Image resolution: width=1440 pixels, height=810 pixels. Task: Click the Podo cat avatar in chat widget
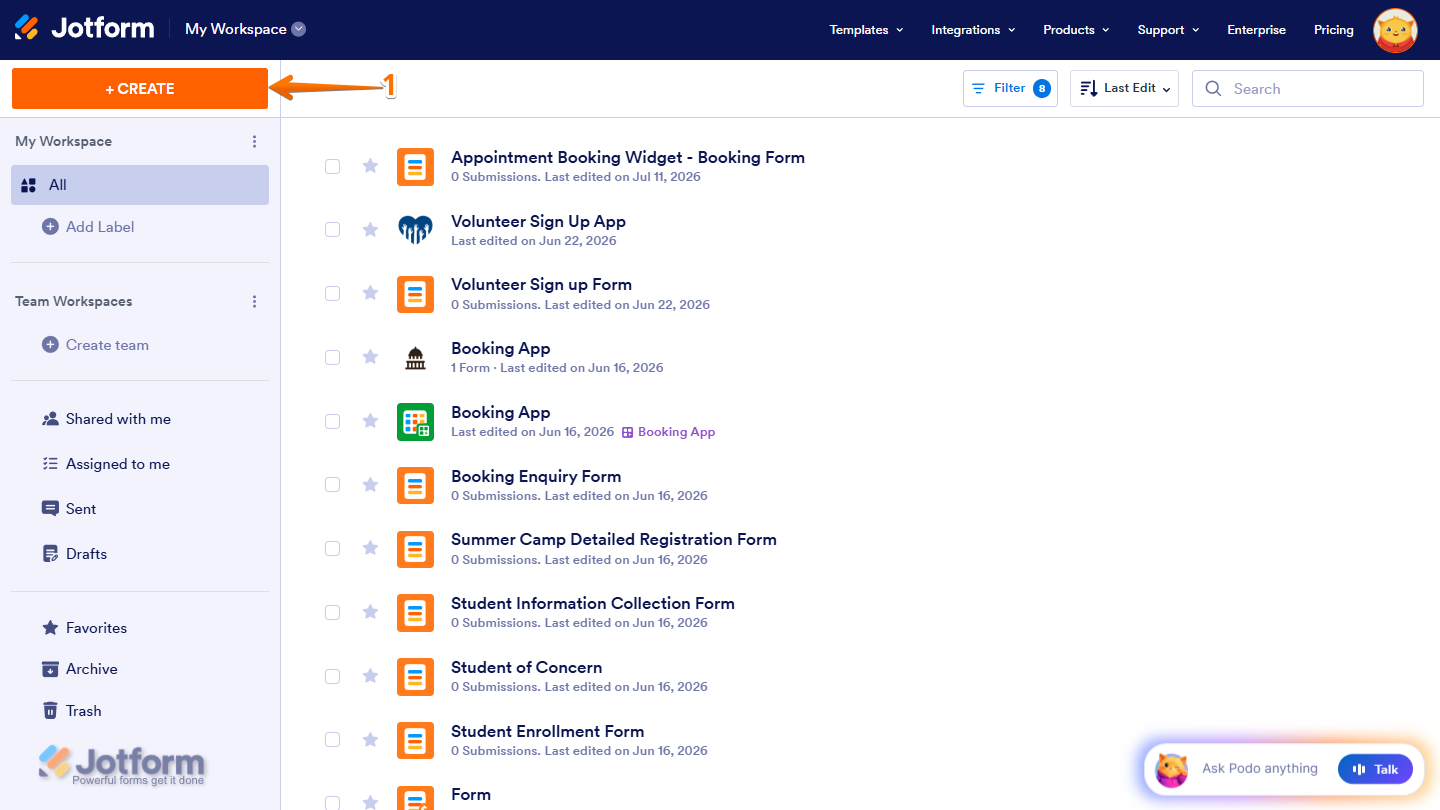pyautogui.click(x=1171, y=769)
